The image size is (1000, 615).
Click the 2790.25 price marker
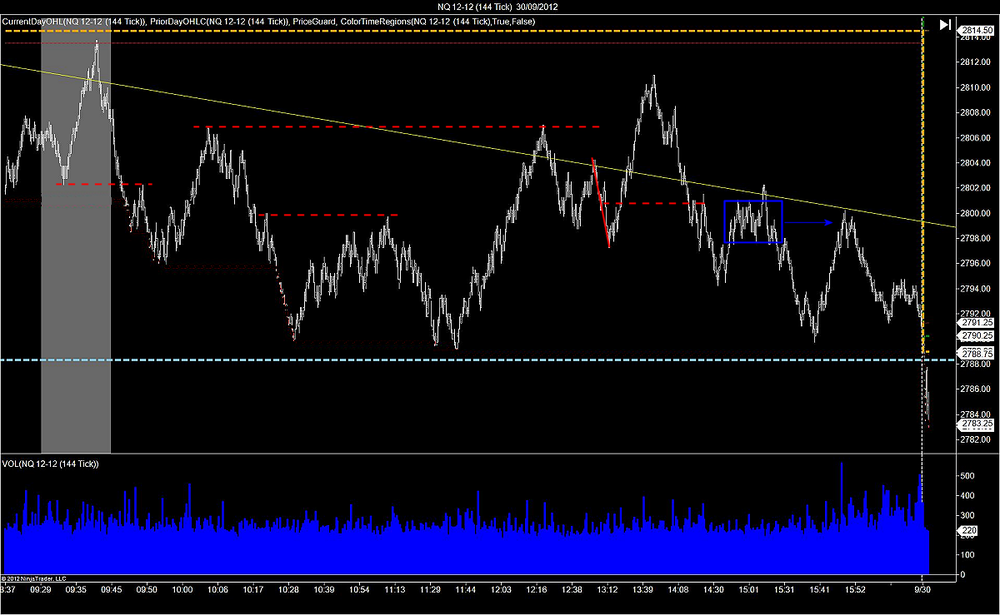977,336
